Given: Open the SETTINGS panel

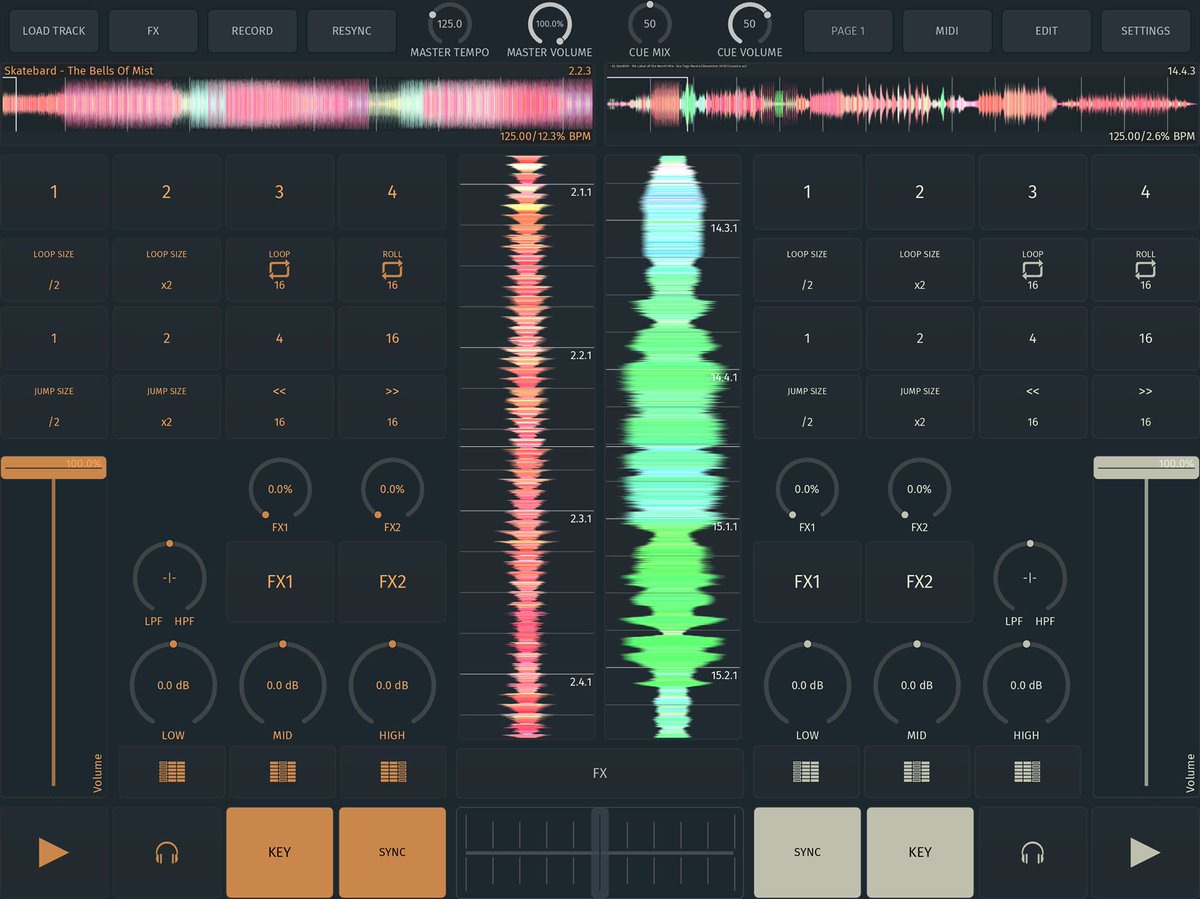Looking at the screenshot, I should point(1145,30).
